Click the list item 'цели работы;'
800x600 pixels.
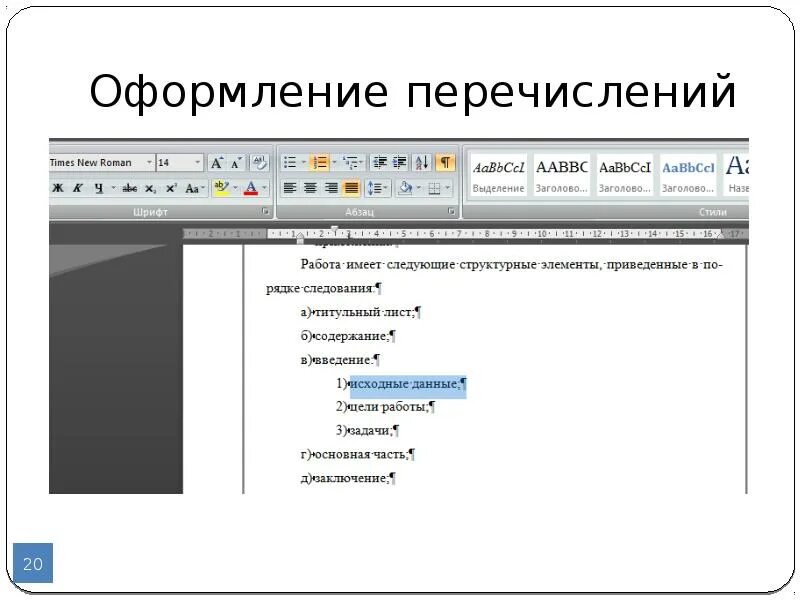coord(388,407)
